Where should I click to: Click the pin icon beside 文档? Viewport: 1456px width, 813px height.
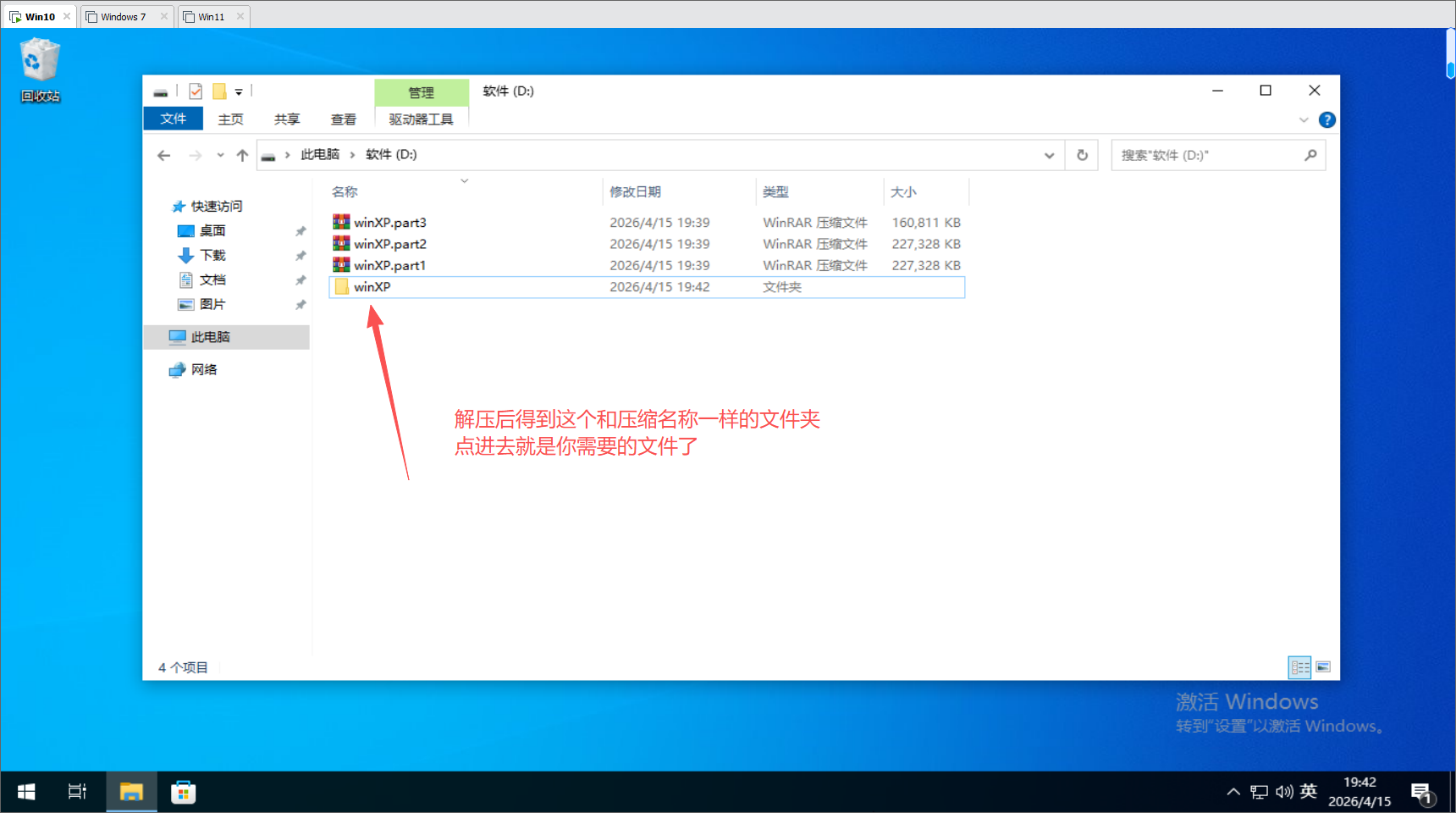click(x=301, y=280)
